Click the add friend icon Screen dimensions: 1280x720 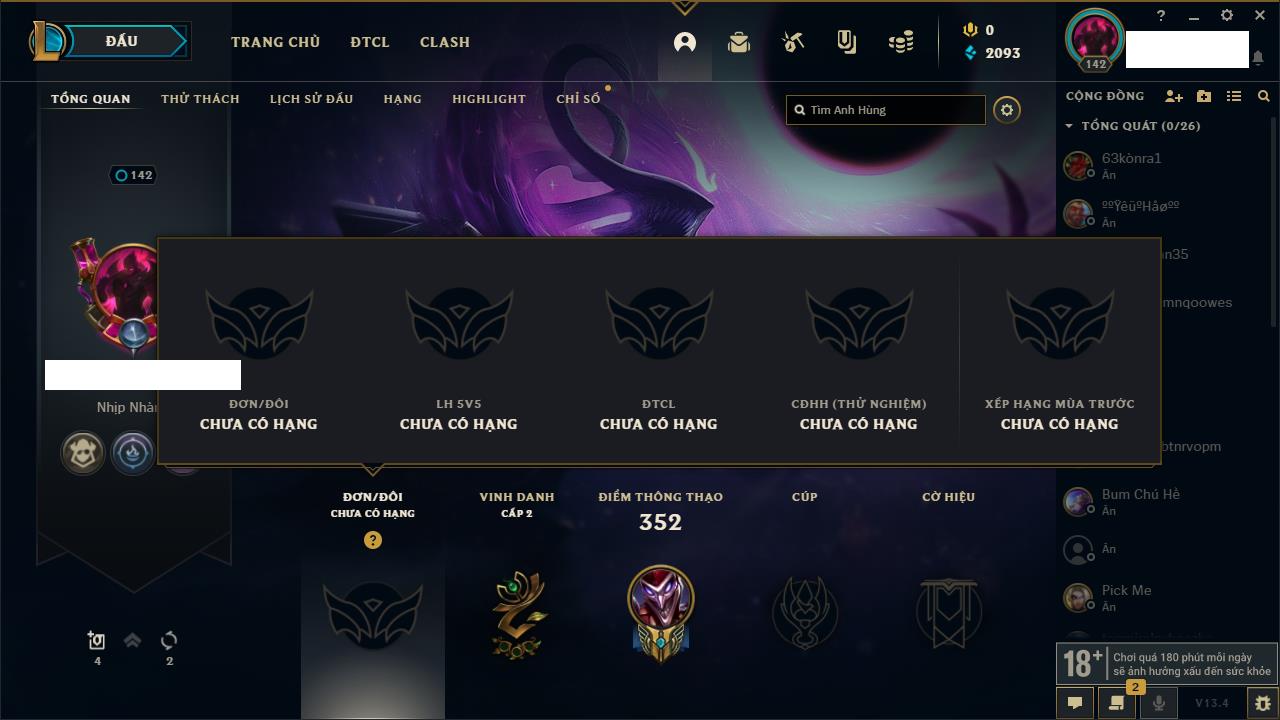click(1174, 96)
